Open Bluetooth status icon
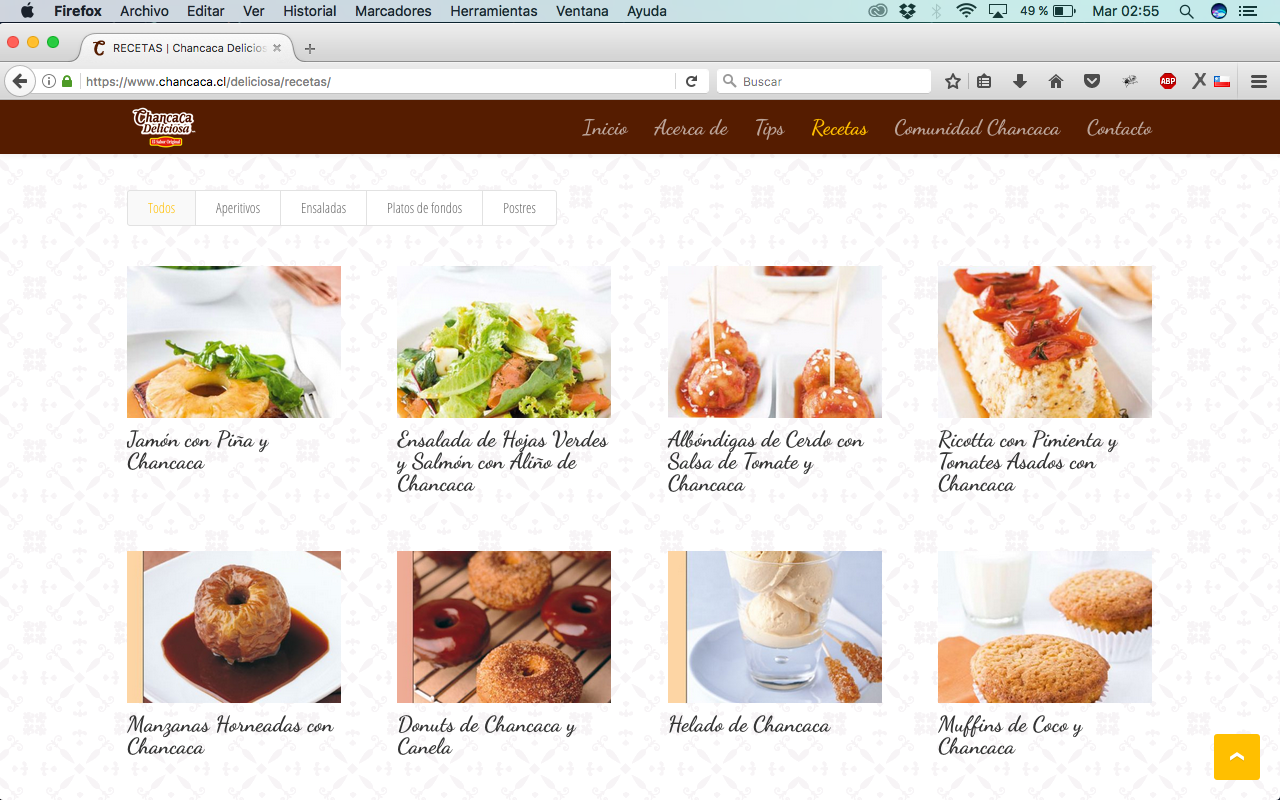 coord(937,11)
